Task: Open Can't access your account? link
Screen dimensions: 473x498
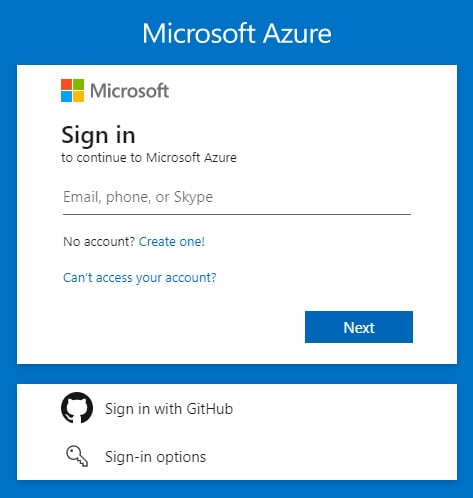Action: pos(140,277)
